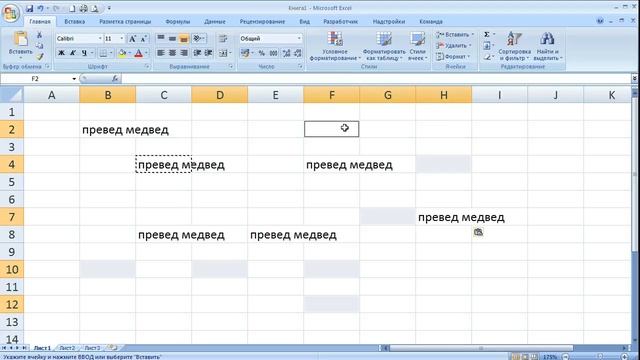Open the Условное форматирование menu

[x=335, y=46]
